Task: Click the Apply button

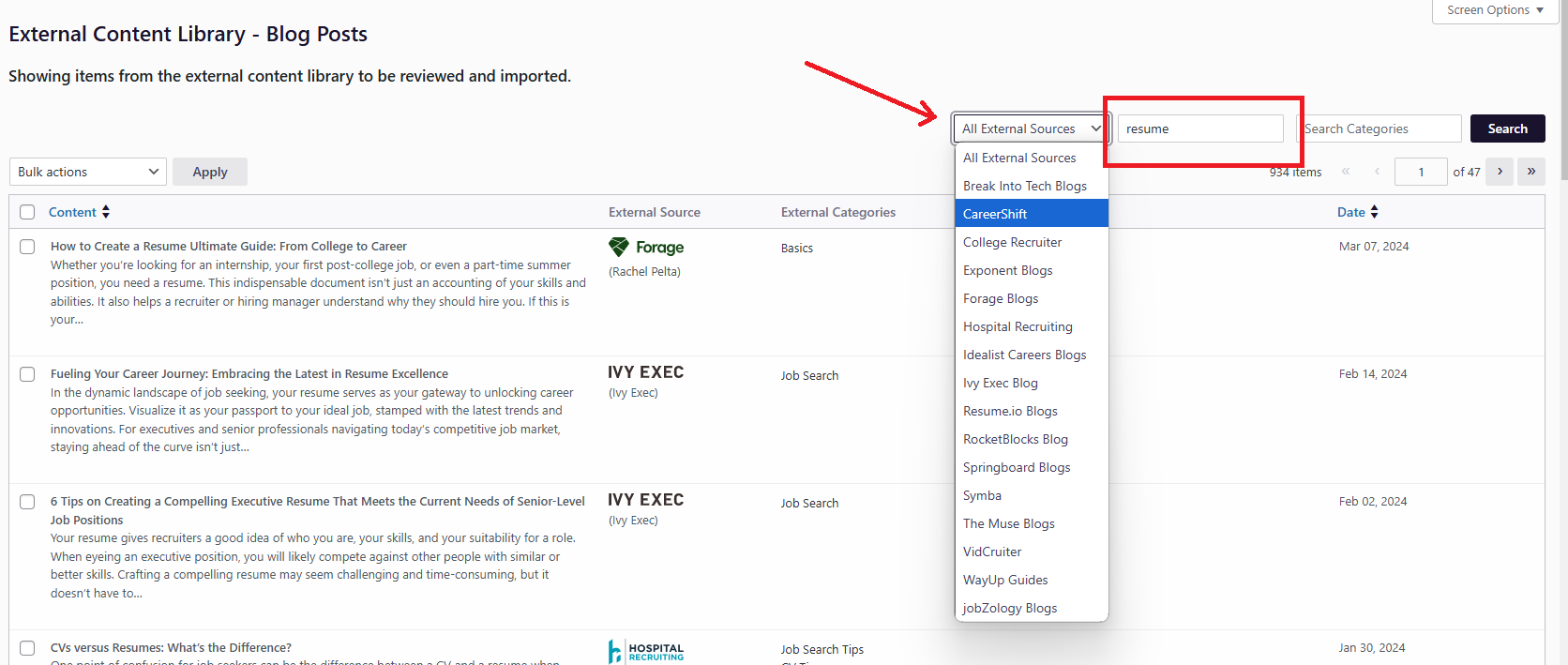Action: (x=210, y=172)
